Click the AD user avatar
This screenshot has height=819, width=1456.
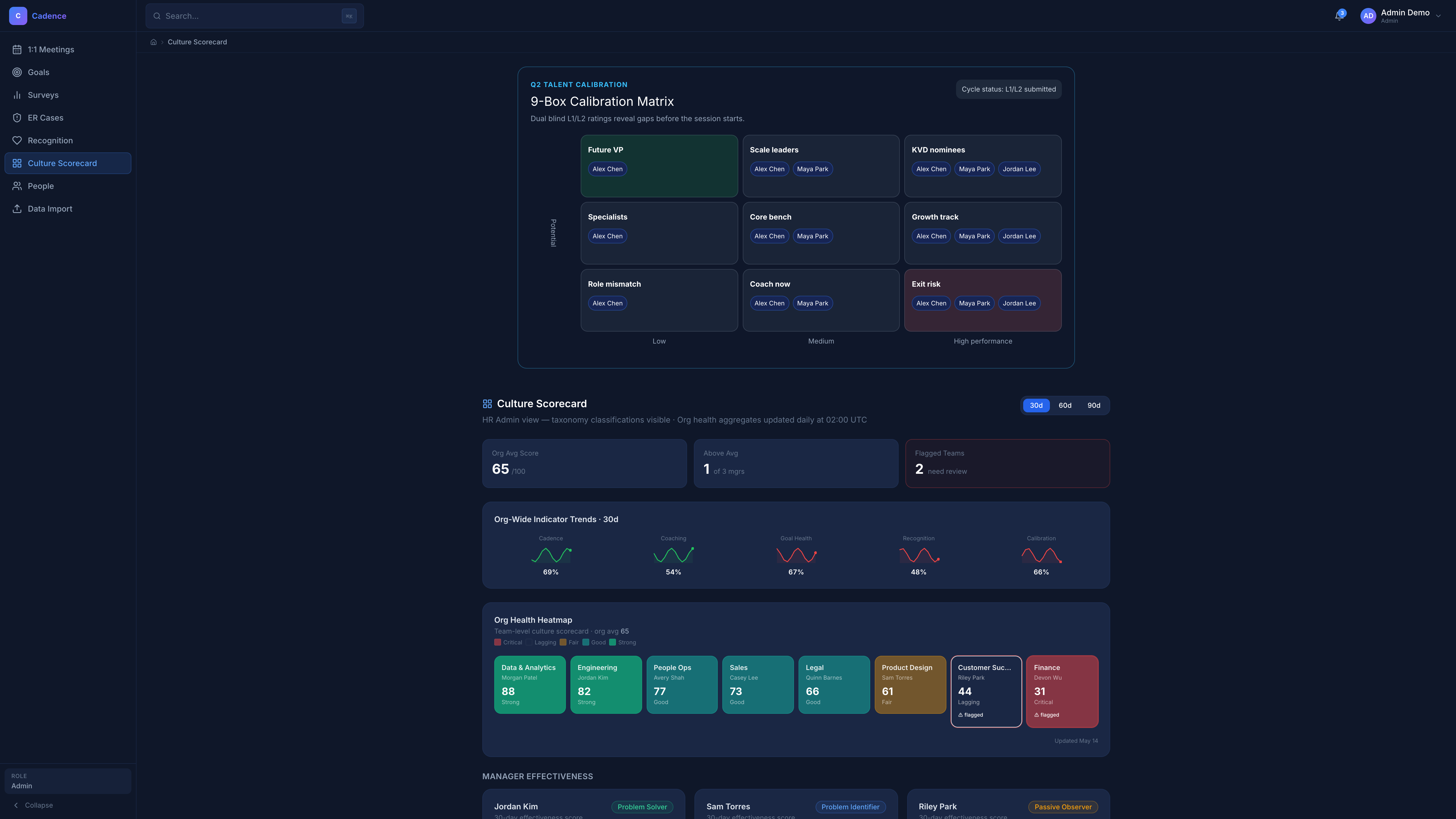[x=1368, y=16]
